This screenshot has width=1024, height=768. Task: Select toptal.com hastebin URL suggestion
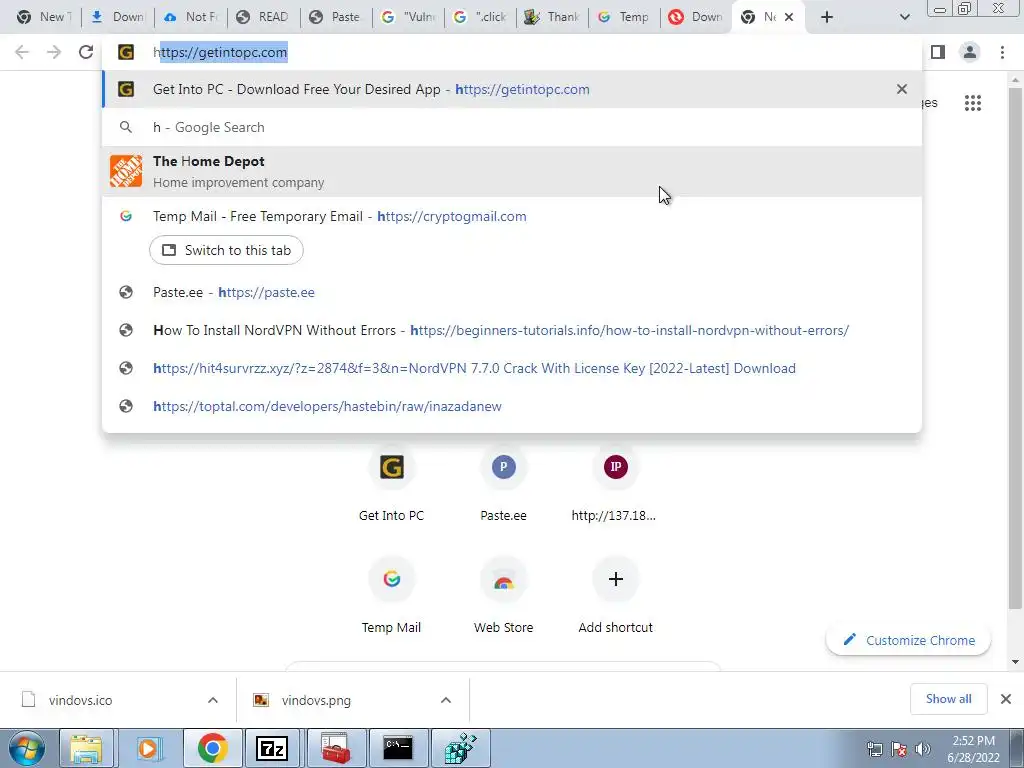click(x=512, y=406)
